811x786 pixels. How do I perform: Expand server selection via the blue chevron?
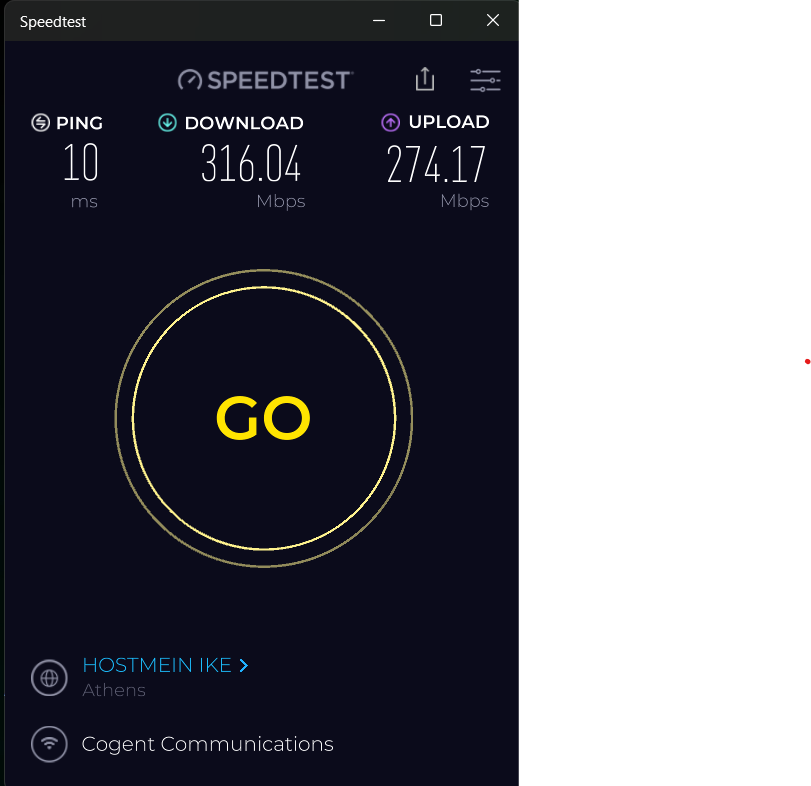(x=244, y=666)
